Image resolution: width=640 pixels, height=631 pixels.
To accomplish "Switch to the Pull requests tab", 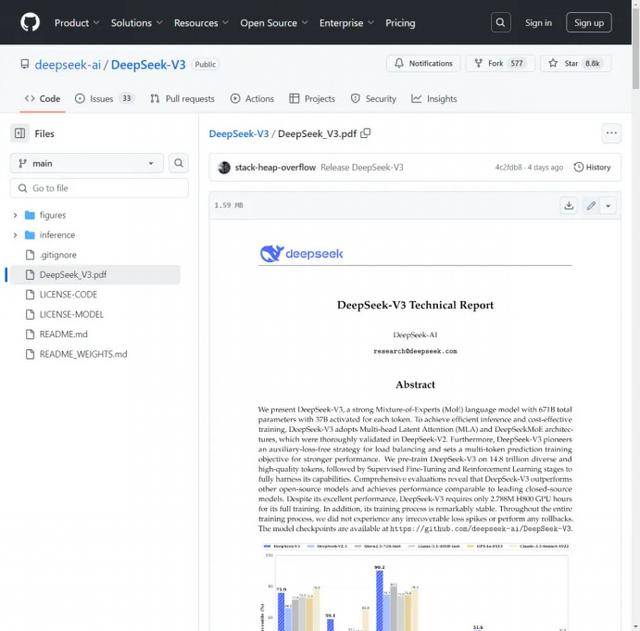I will (x=182, y=99).
